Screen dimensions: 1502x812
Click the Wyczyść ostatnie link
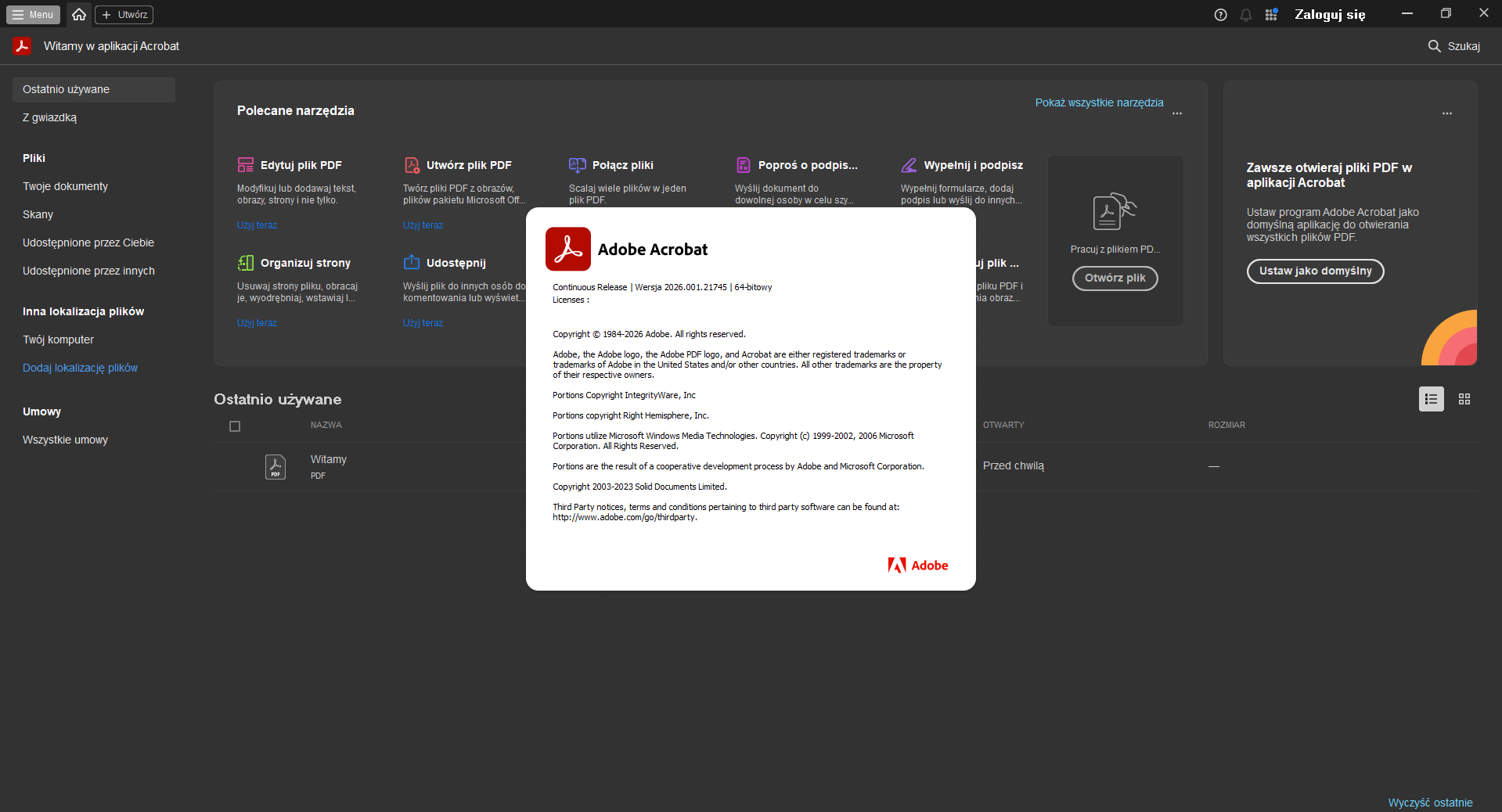1430,803
